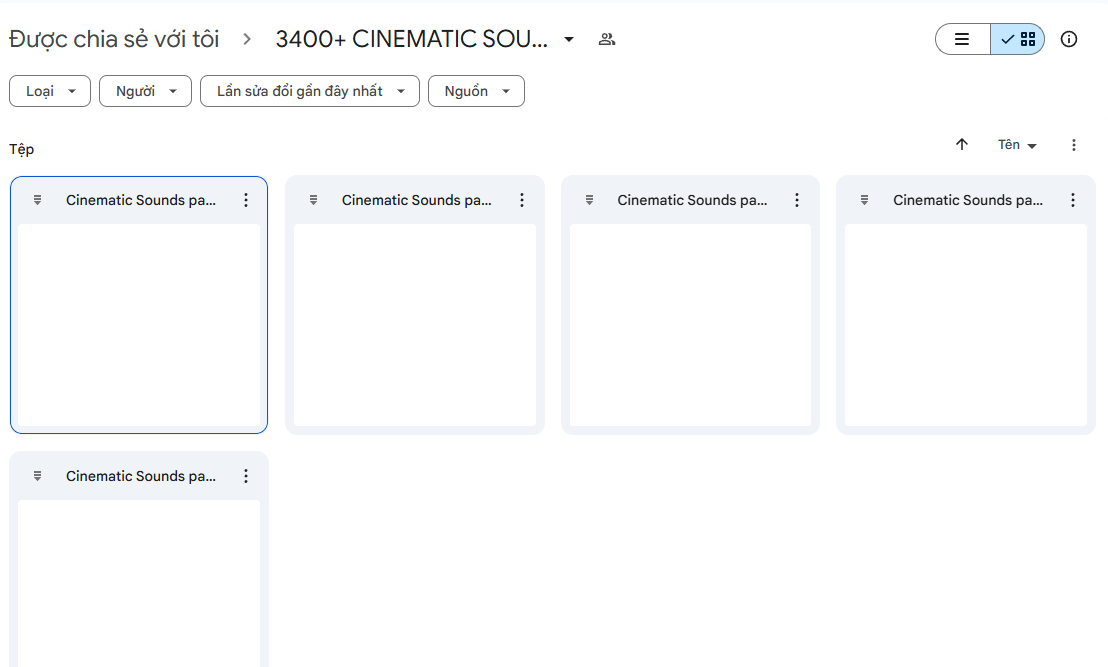Viewport: 1108px width, 667px height.
Task: Click the preview thumbnail of highlighted file
Action: point(139,325)
